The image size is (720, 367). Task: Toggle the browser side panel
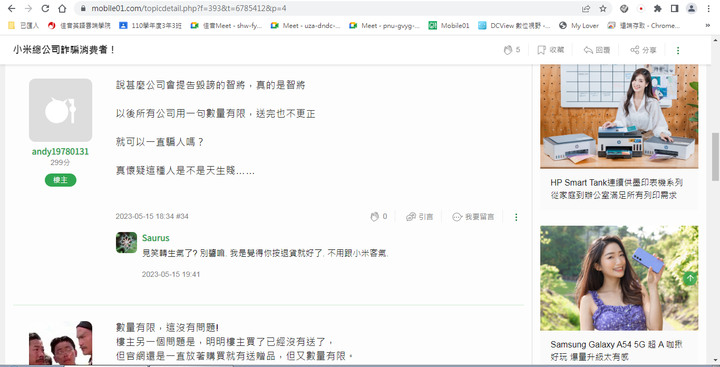pyautogui.click(x=675, y=8)
